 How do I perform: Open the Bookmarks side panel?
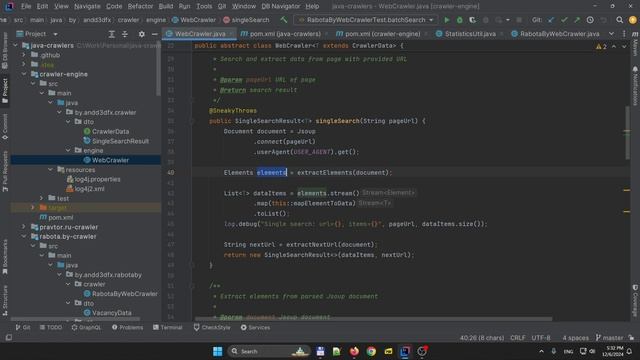[5, 256]
